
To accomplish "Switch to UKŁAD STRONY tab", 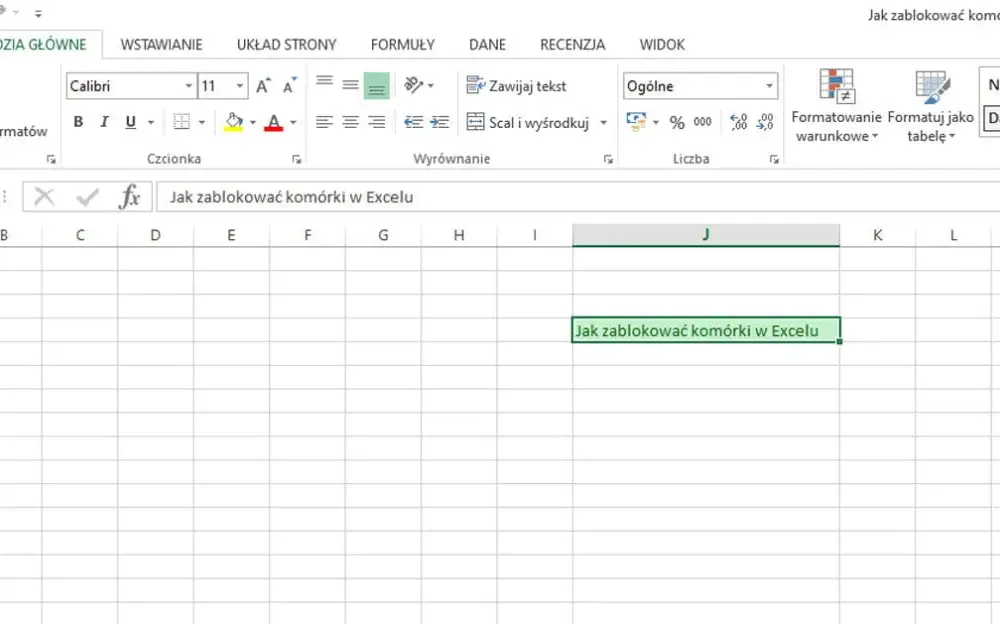I will 286,45.
